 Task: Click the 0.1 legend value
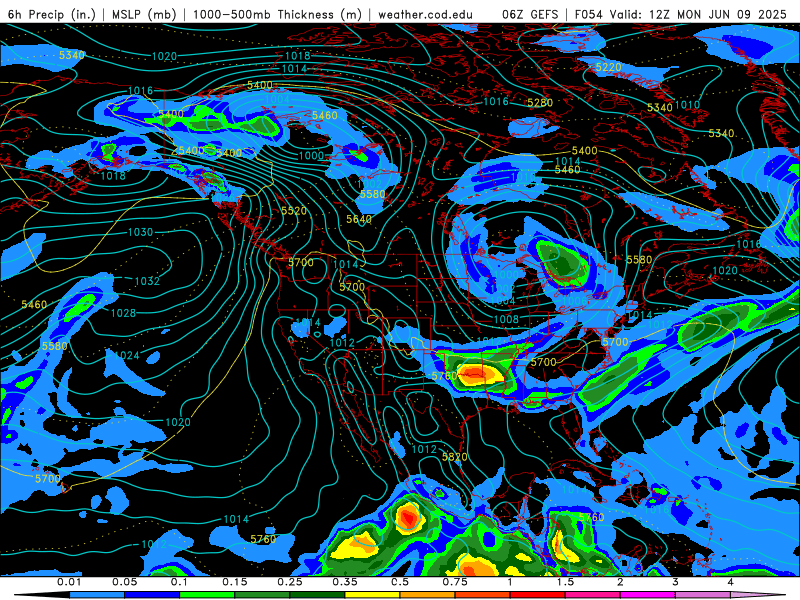click(179, 582)
